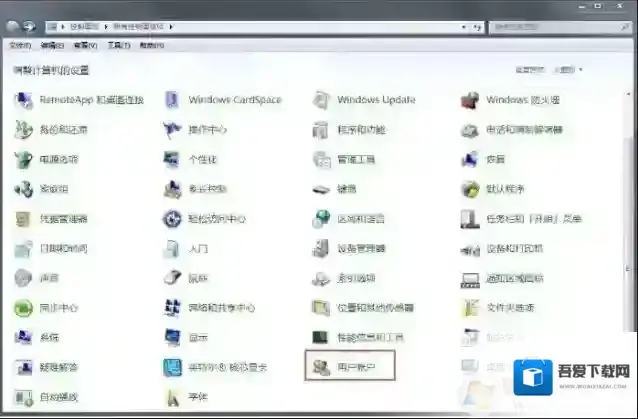Open 网络和共享中心 network sharing icon
638x419 pixels.
tap(172, 308)
